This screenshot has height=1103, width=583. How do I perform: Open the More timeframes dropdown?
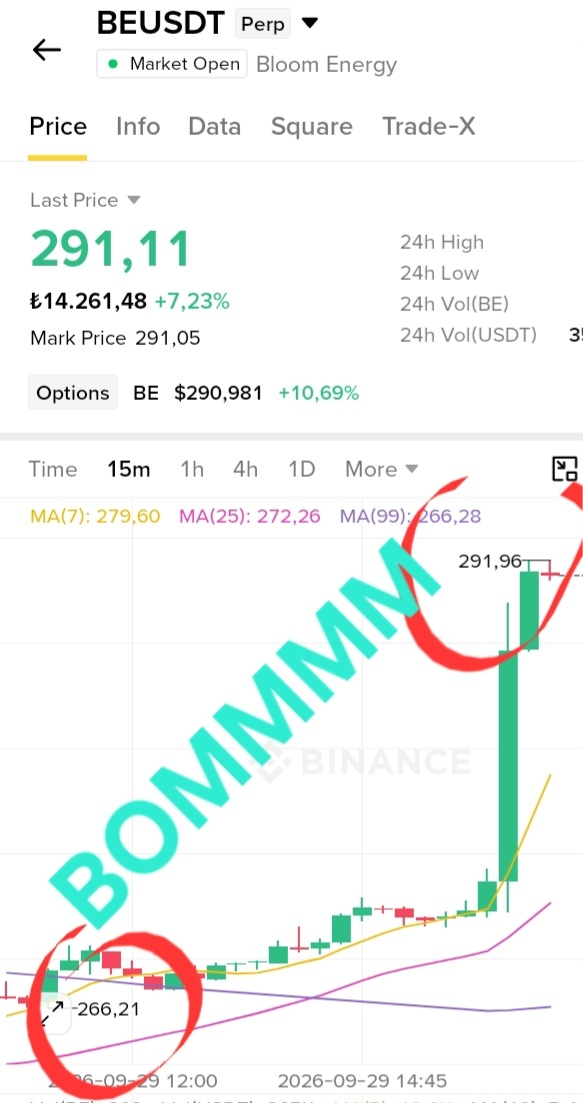coord(381,469)
